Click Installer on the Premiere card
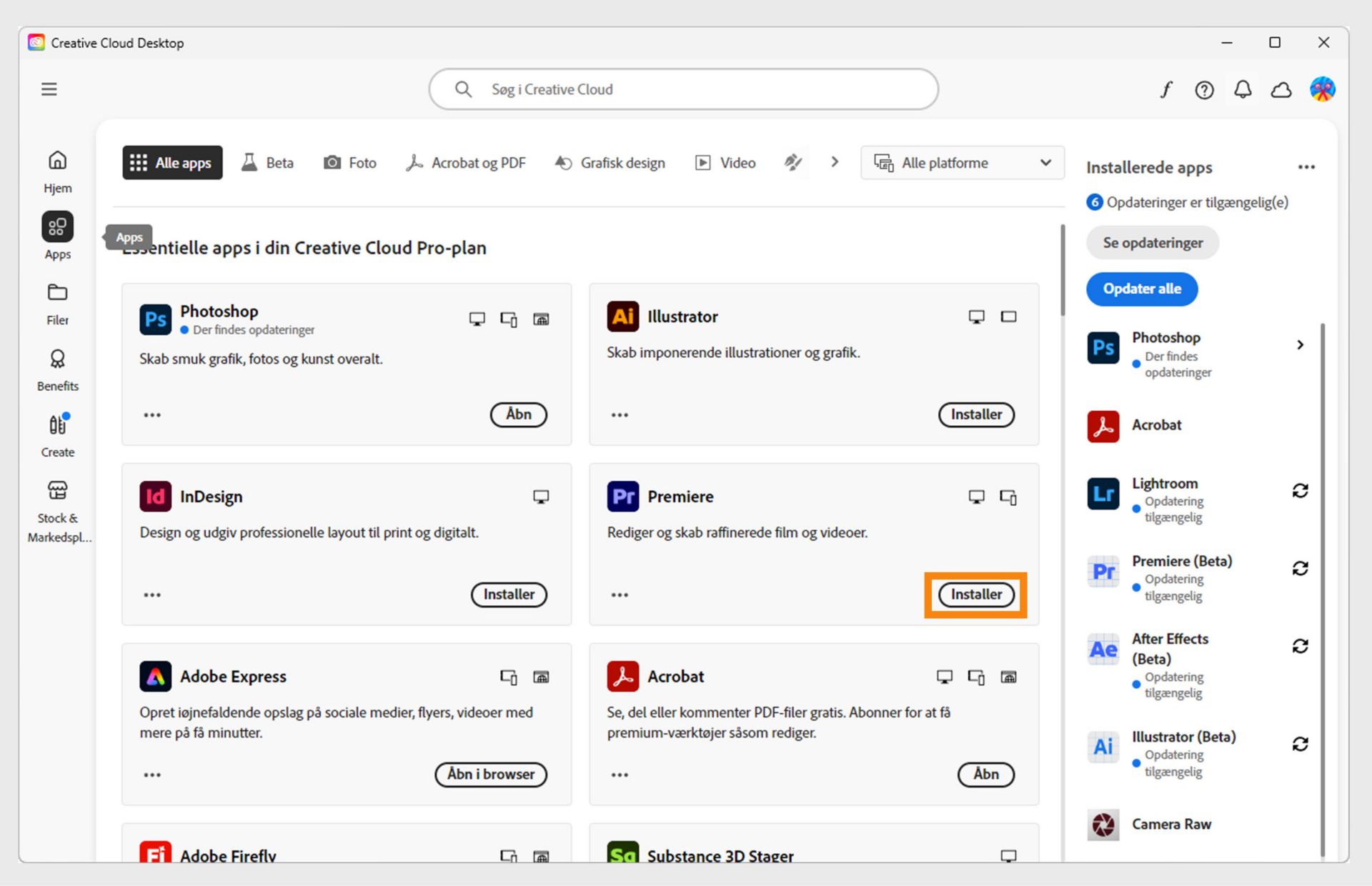 click(x=976, y=594)
